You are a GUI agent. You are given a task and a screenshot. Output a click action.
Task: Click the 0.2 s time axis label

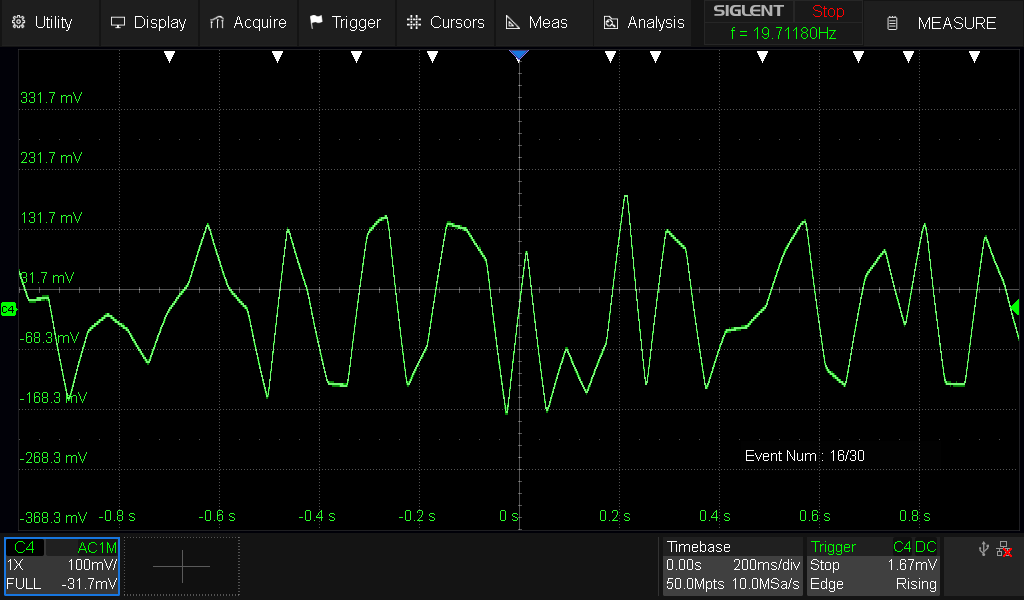pyautogui.click(x=614, y=516)
